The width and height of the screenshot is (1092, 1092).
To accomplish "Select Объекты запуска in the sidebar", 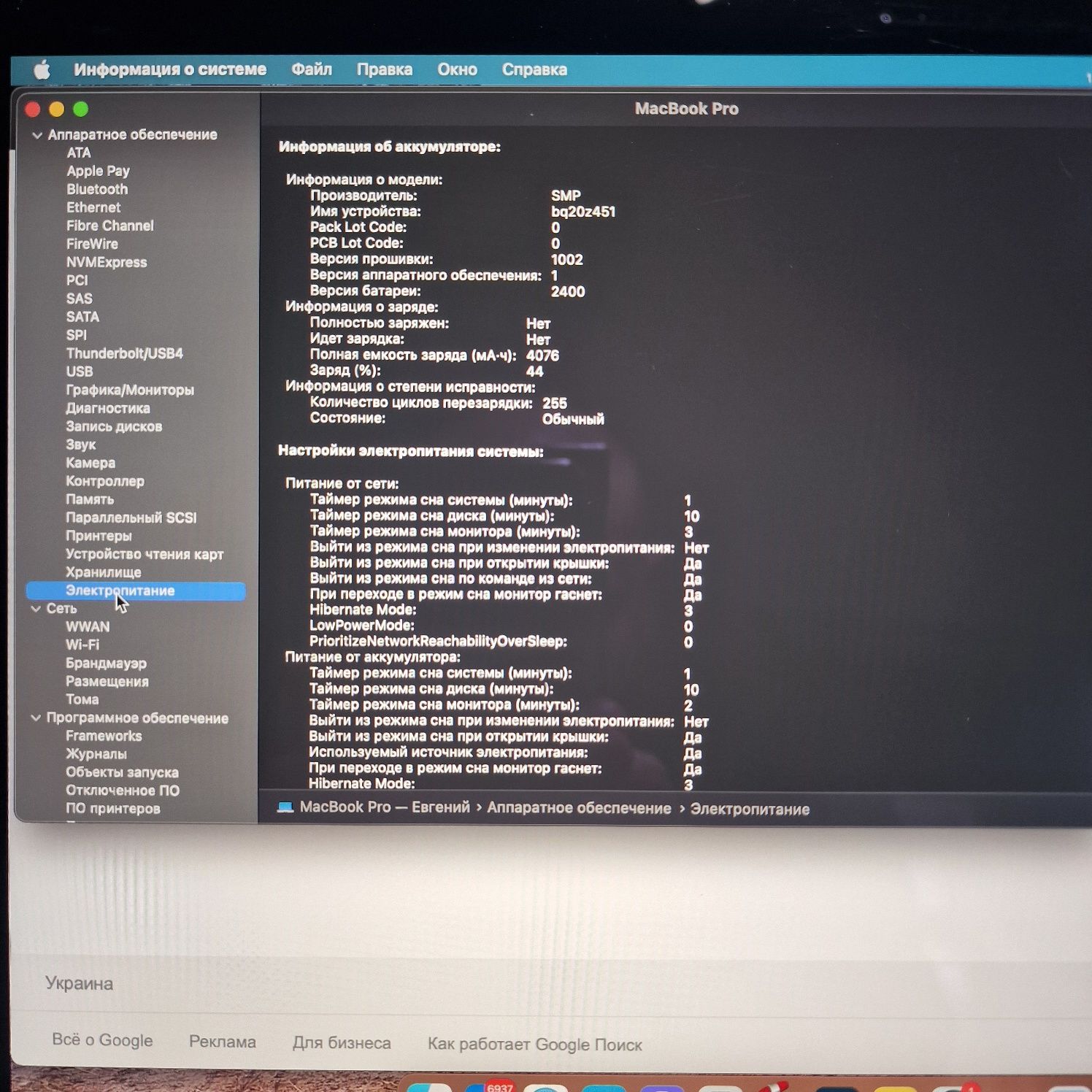I will click(122, 772).
